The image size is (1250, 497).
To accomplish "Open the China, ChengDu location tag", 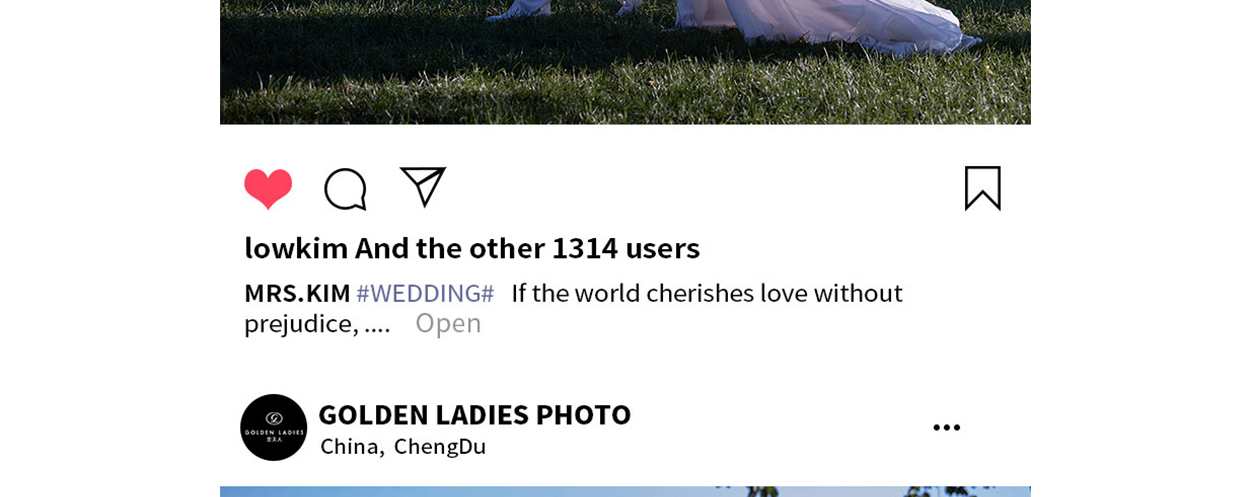I will [403, 446].
